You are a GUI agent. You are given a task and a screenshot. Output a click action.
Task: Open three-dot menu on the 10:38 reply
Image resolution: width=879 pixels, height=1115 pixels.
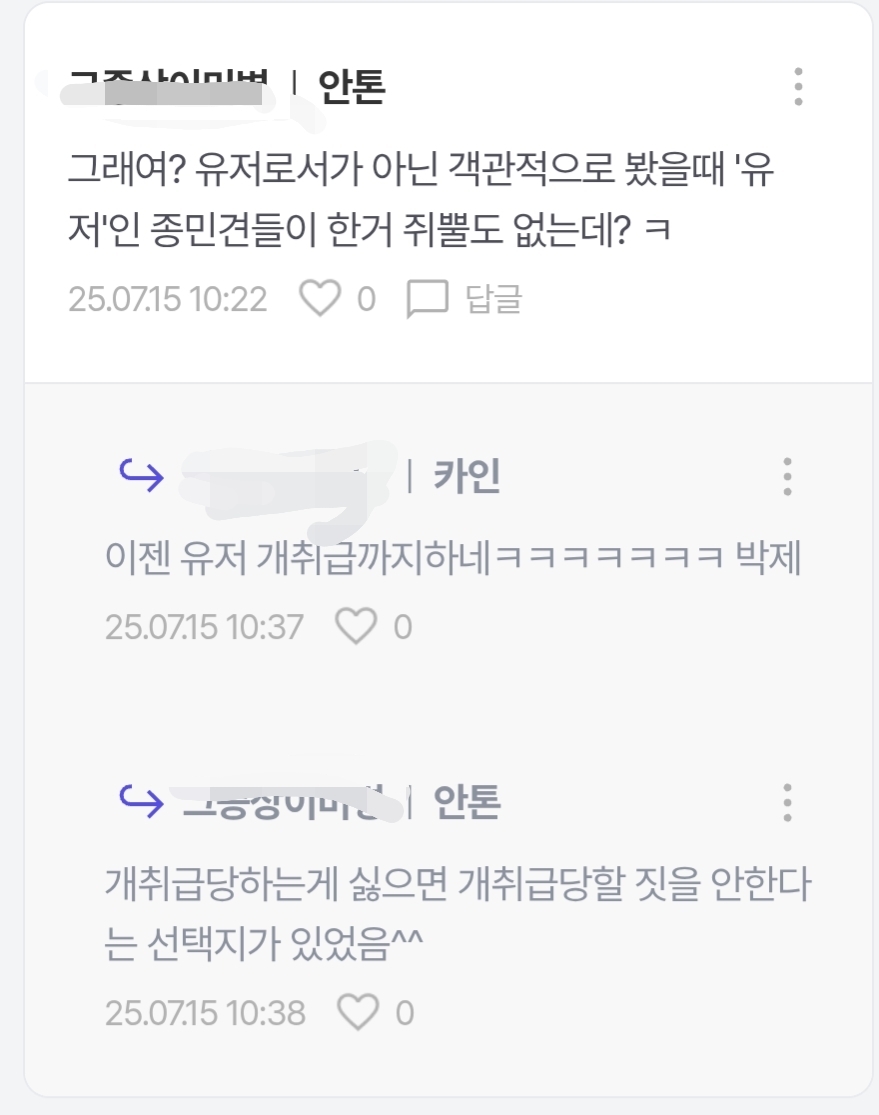point(787,803)
